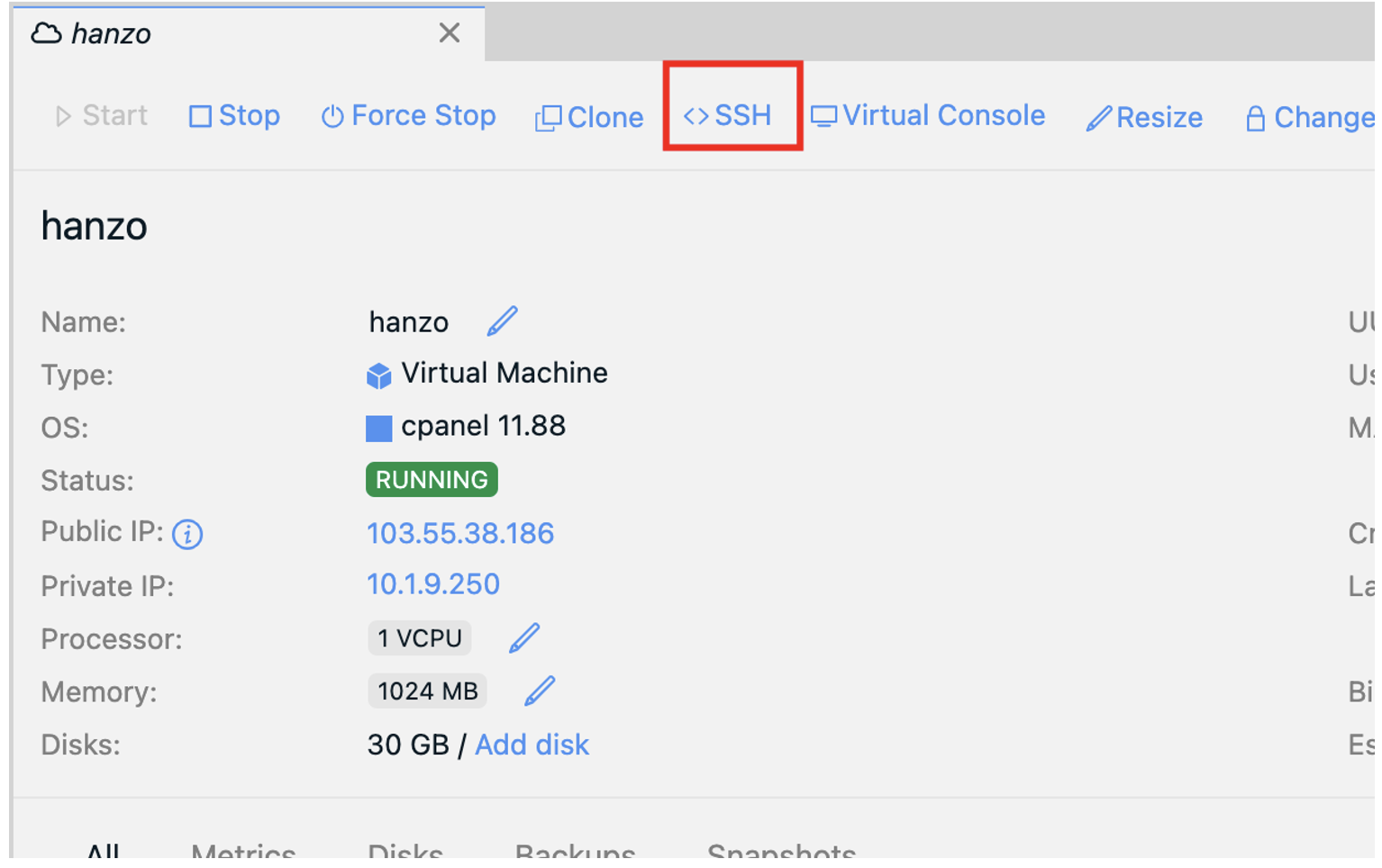Close the hanzo tab
1382x868 pixels.
click(x=449, y=32)
